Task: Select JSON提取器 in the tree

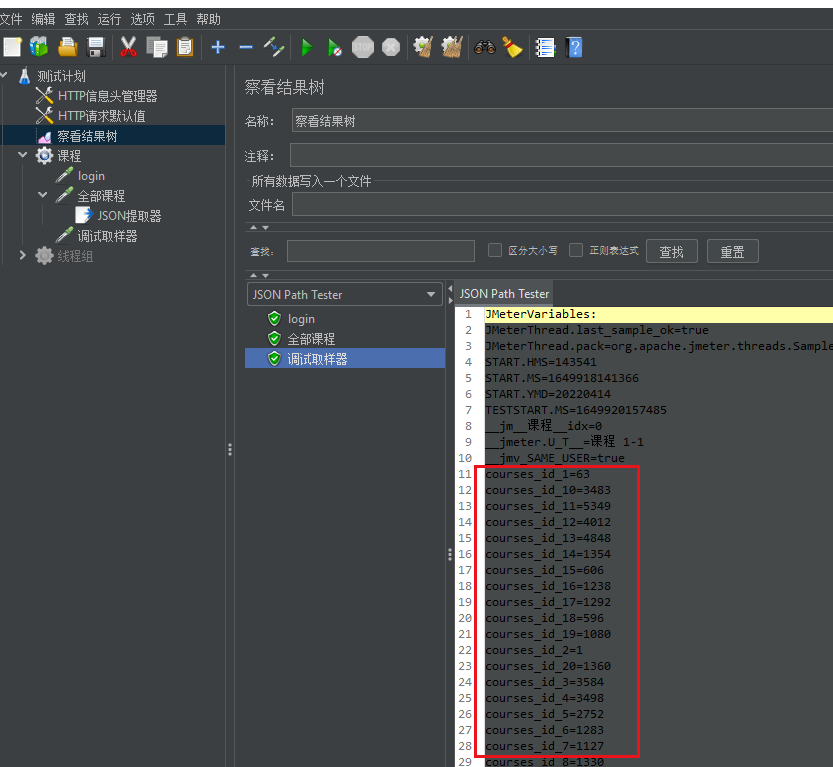Action: point(129,216)
